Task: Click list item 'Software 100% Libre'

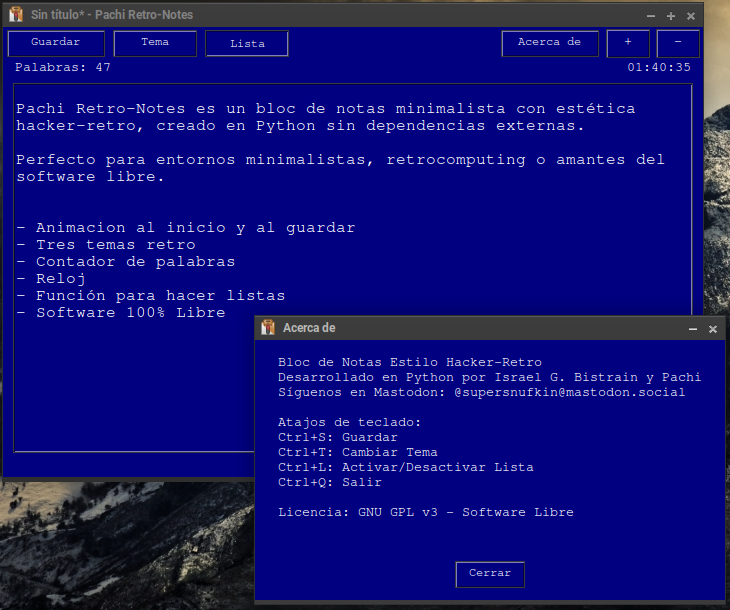Action: point(121,313)
